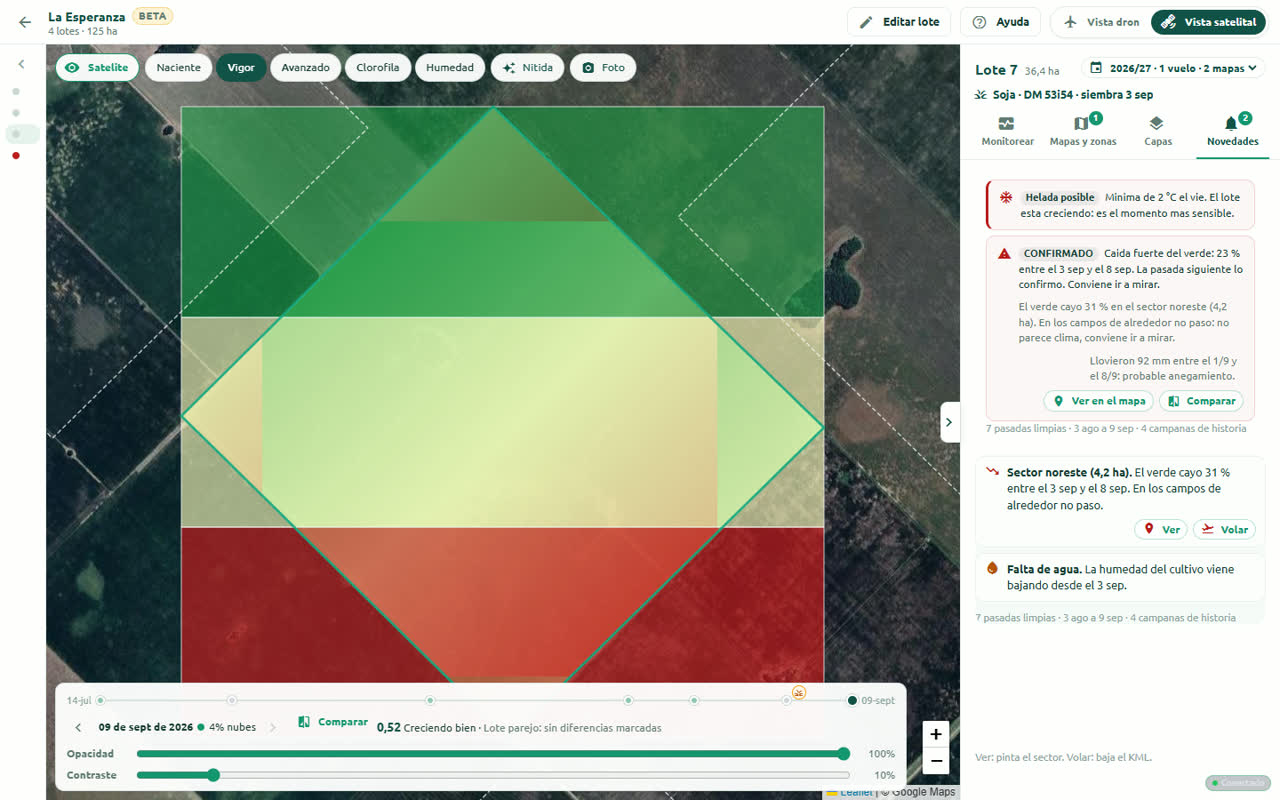This screenshot has height=800, width=1280.
Task: Switch to Vista satelital
Action: 1208,22
